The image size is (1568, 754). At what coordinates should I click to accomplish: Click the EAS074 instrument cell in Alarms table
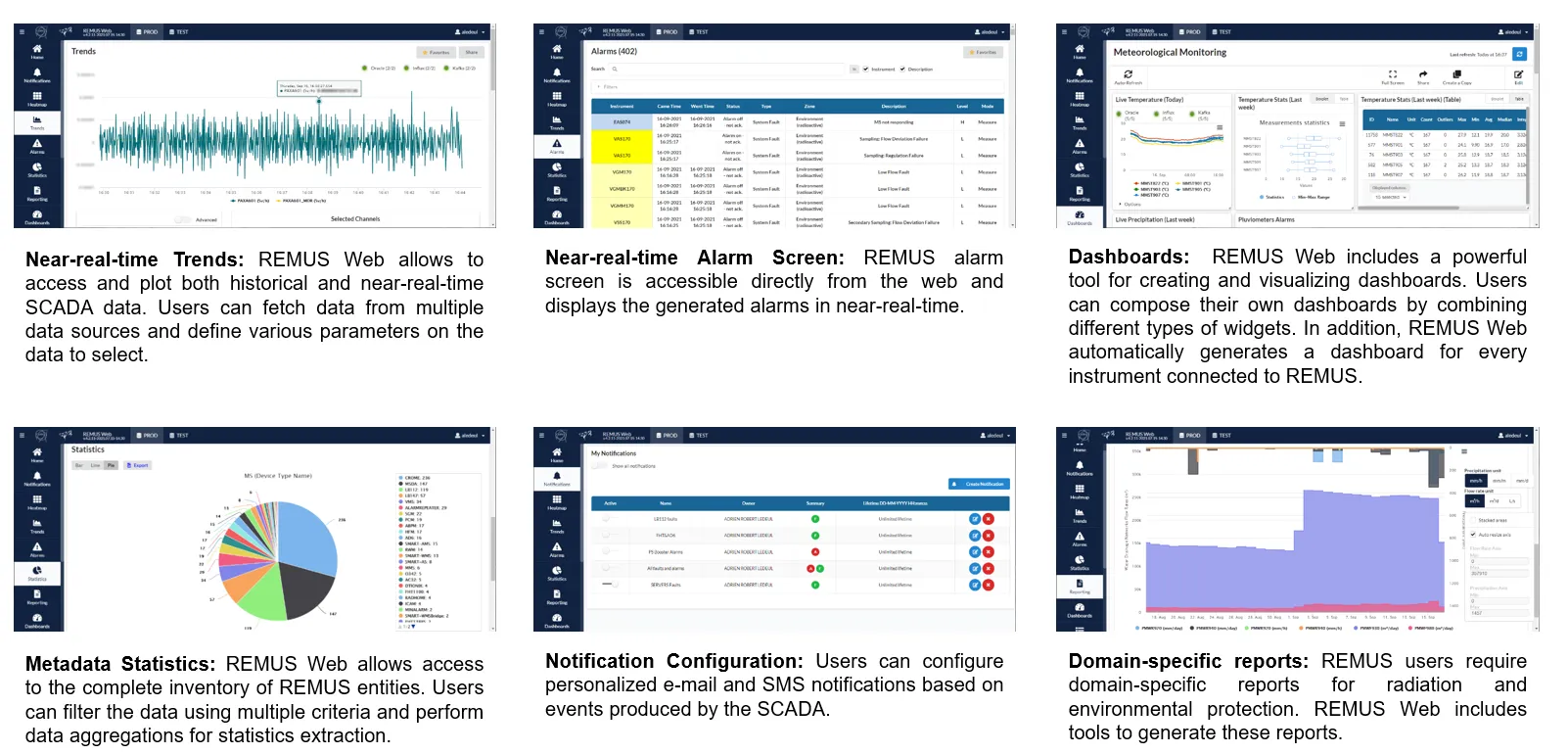pos(622,122)
